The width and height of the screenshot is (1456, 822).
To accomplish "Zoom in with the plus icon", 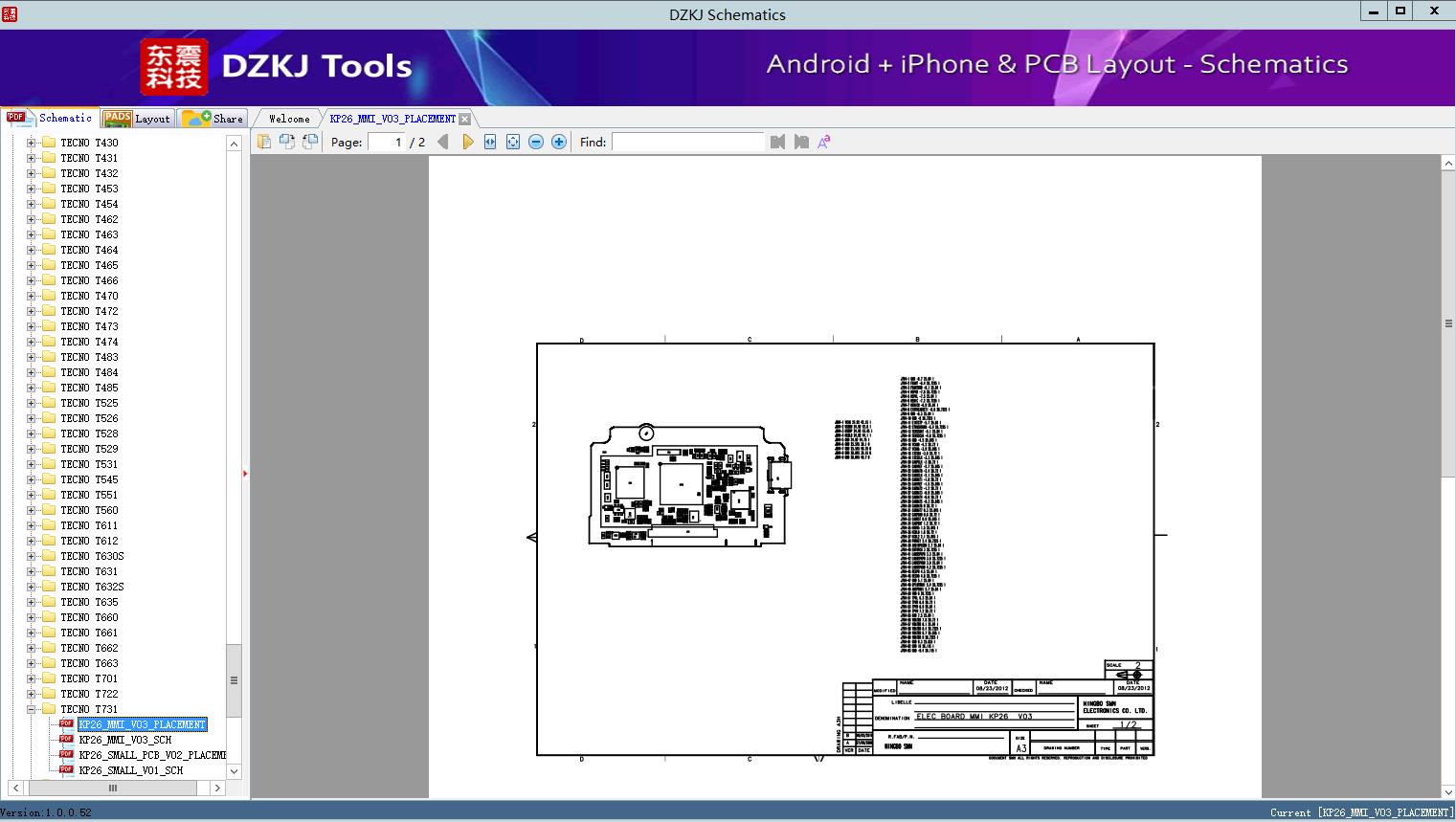I will [x=559, y=142].
